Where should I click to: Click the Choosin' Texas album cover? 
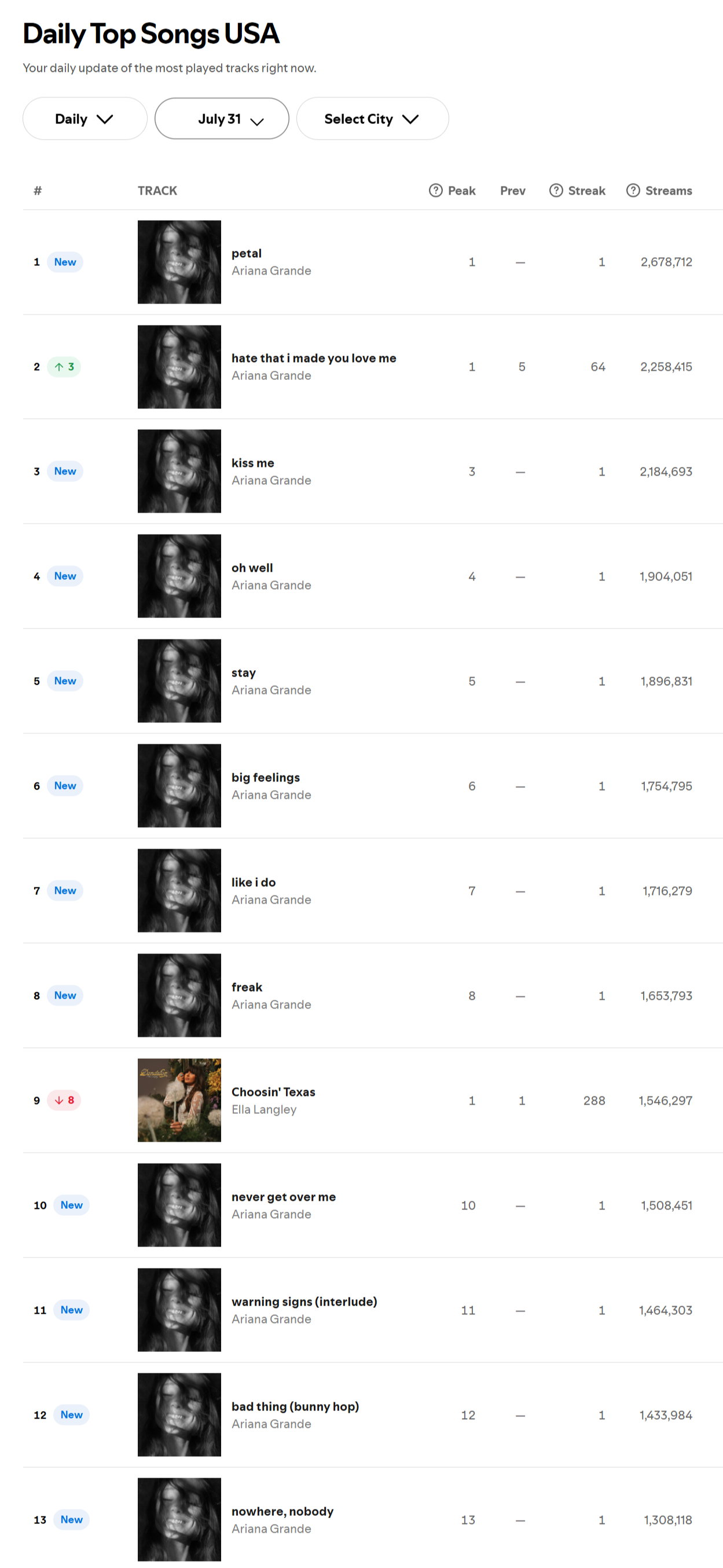(179, 1100)
